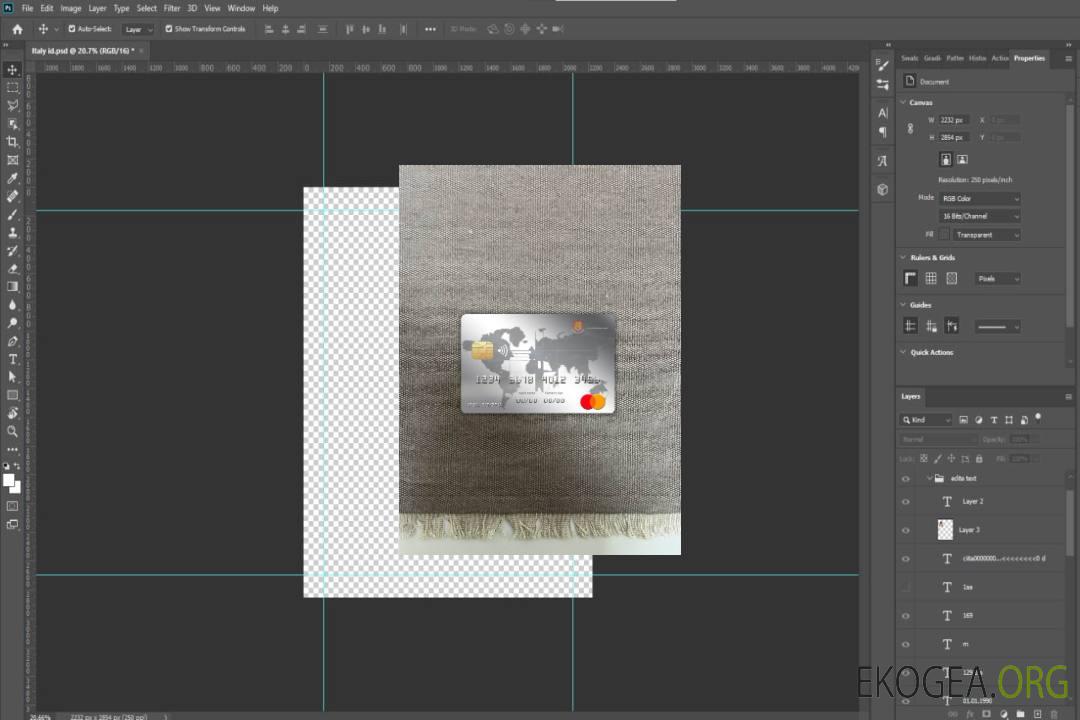Go to the Home screen icon
The width and height of the screenshot is (1080, 720).
point(17,29)
